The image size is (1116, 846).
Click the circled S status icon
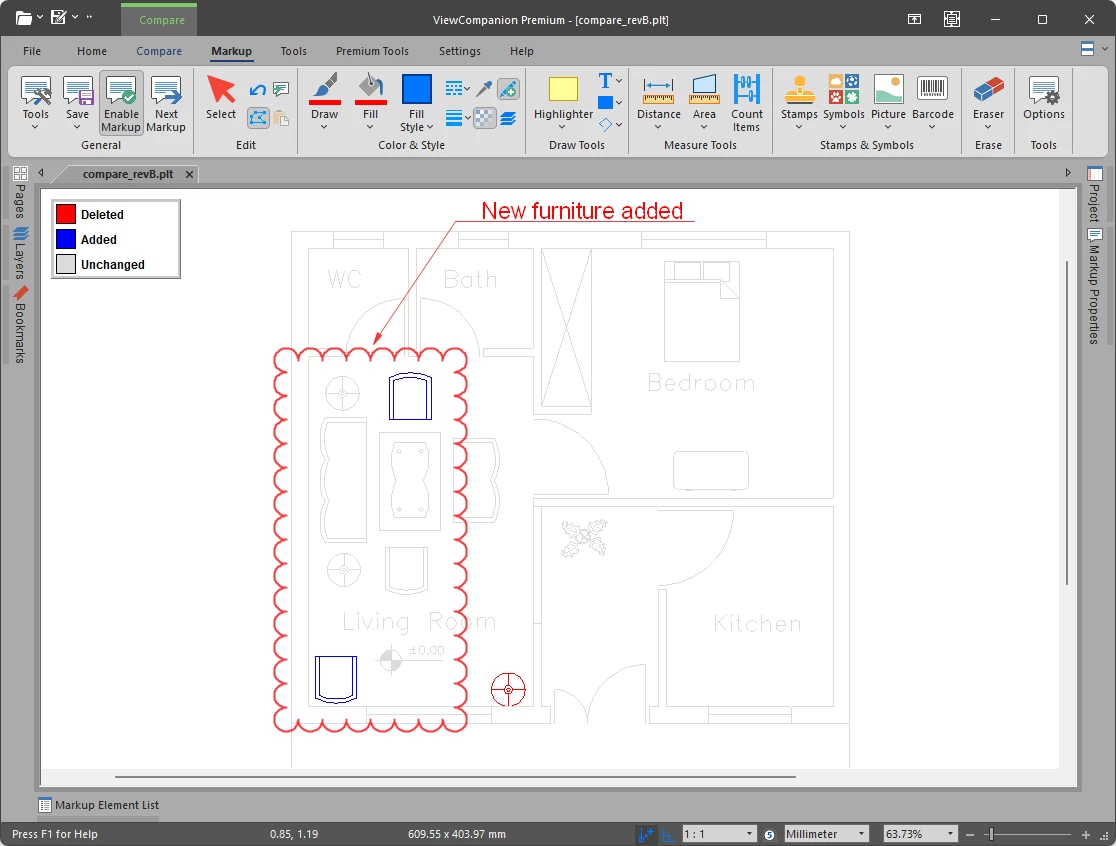click(769, 835)
